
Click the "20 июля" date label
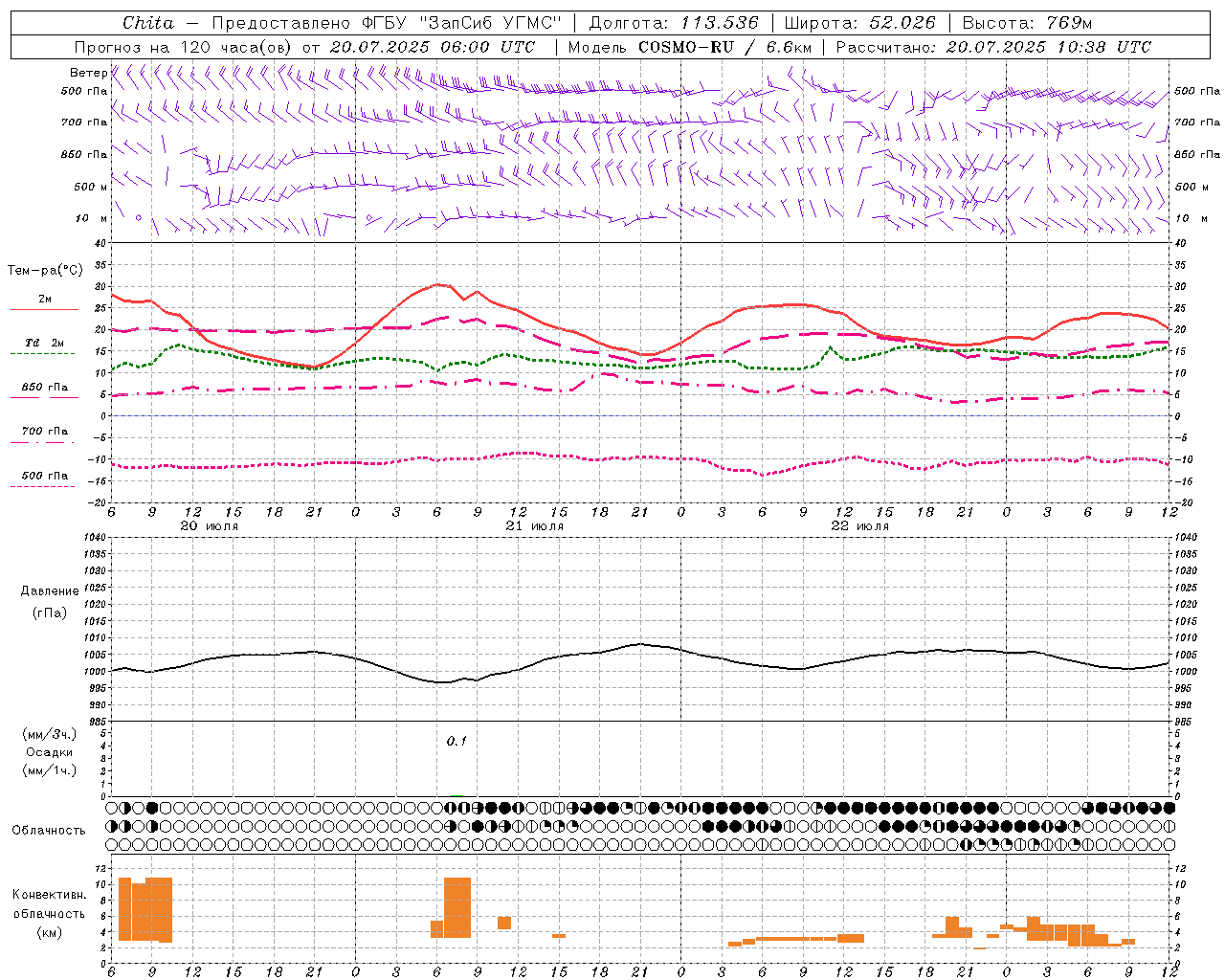coord(210,525)
